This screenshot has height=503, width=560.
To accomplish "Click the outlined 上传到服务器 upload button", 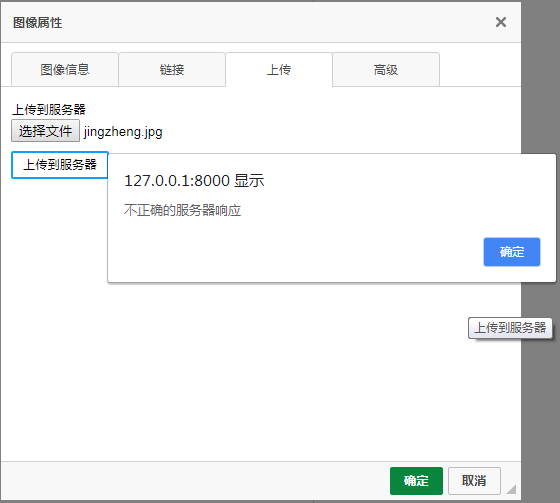I will [60, 165].
